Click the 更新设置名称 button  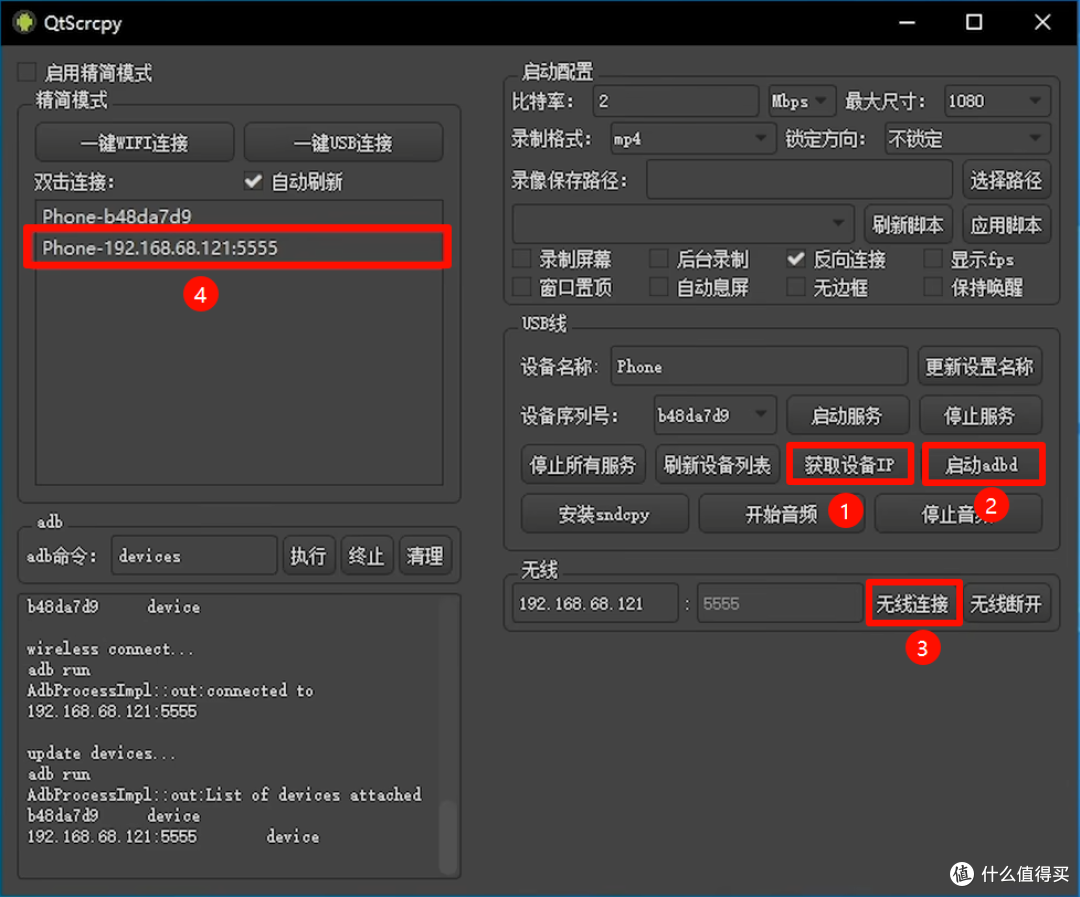(979, 367)
